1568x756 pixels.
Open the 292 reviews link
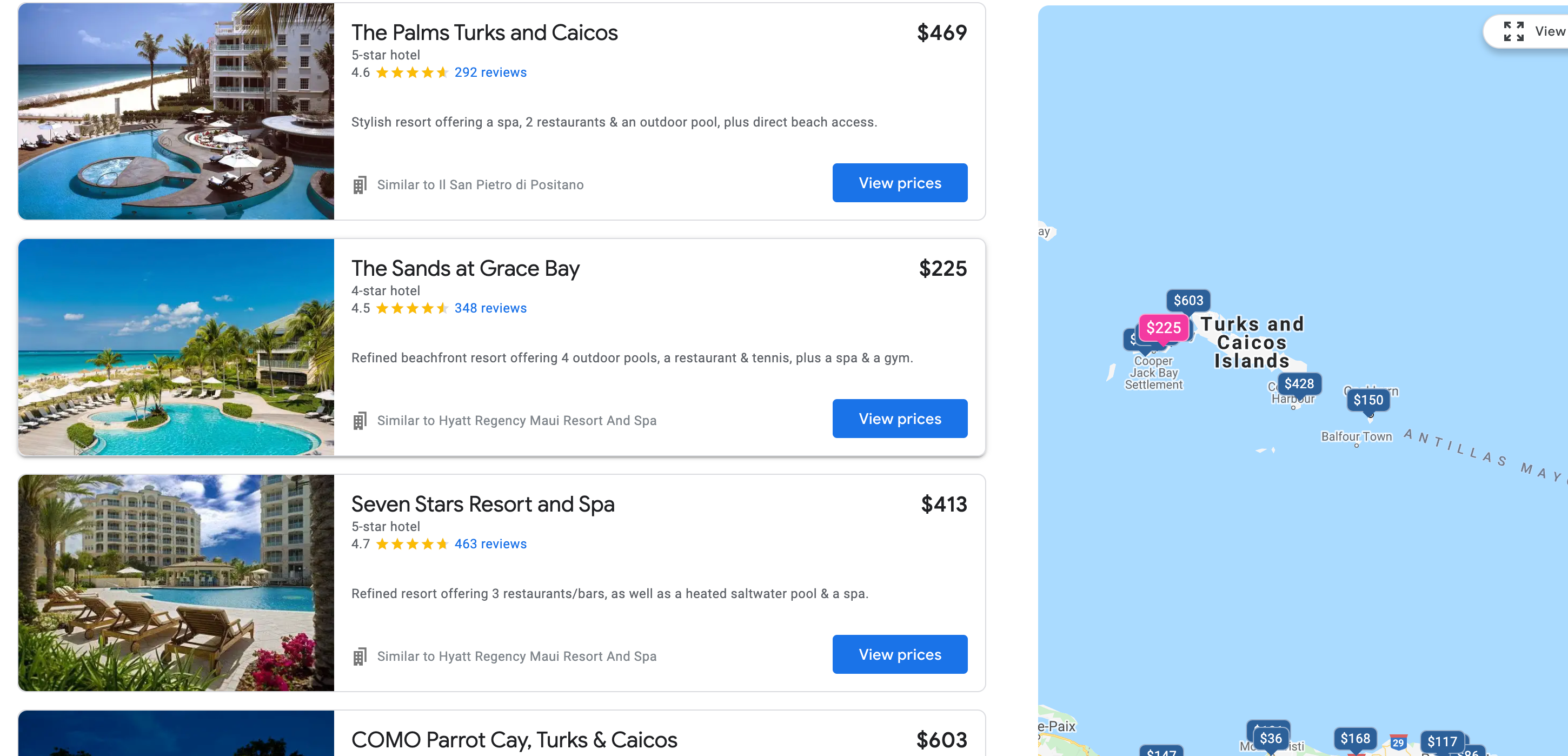[x=490, y=72]
